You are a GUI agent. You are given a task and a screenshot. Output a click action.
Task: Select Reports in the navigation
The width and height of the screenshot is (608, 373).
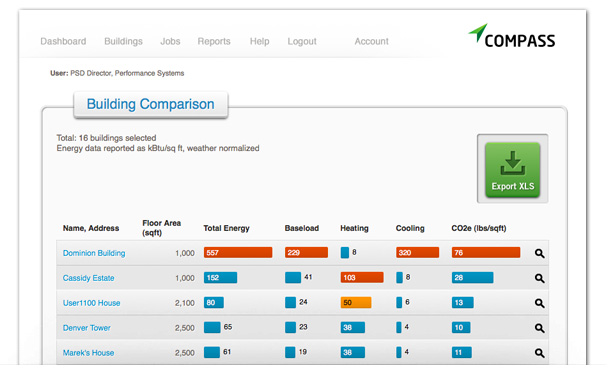click(x=214, y=41)
